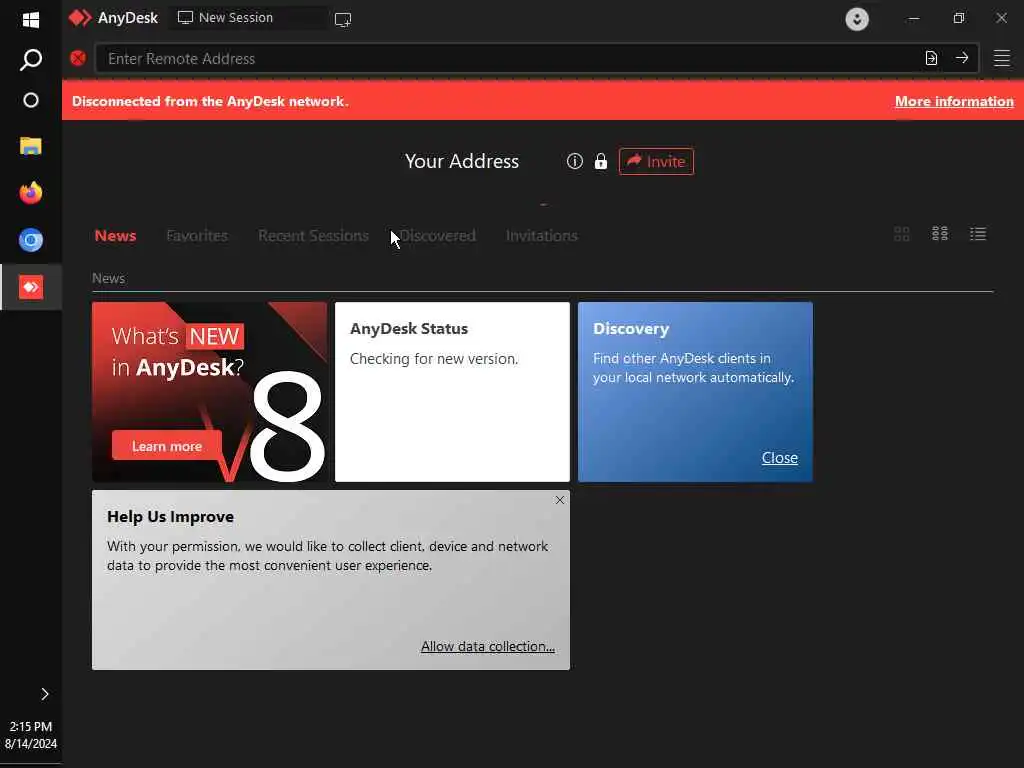Switch to the New Session tab
Screen dimensions: 1024x768
tap(248, 18)
